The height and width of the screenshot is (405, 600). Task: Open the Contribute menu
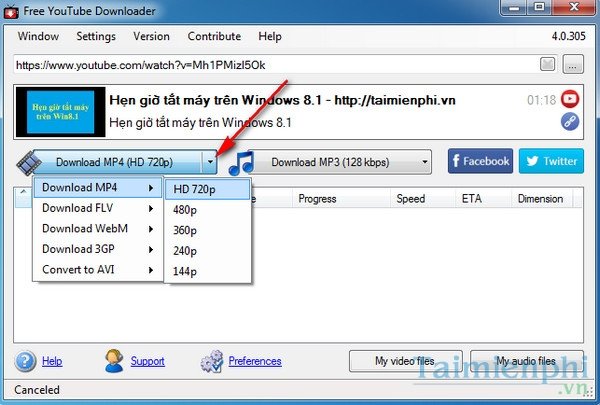[214, 36]
